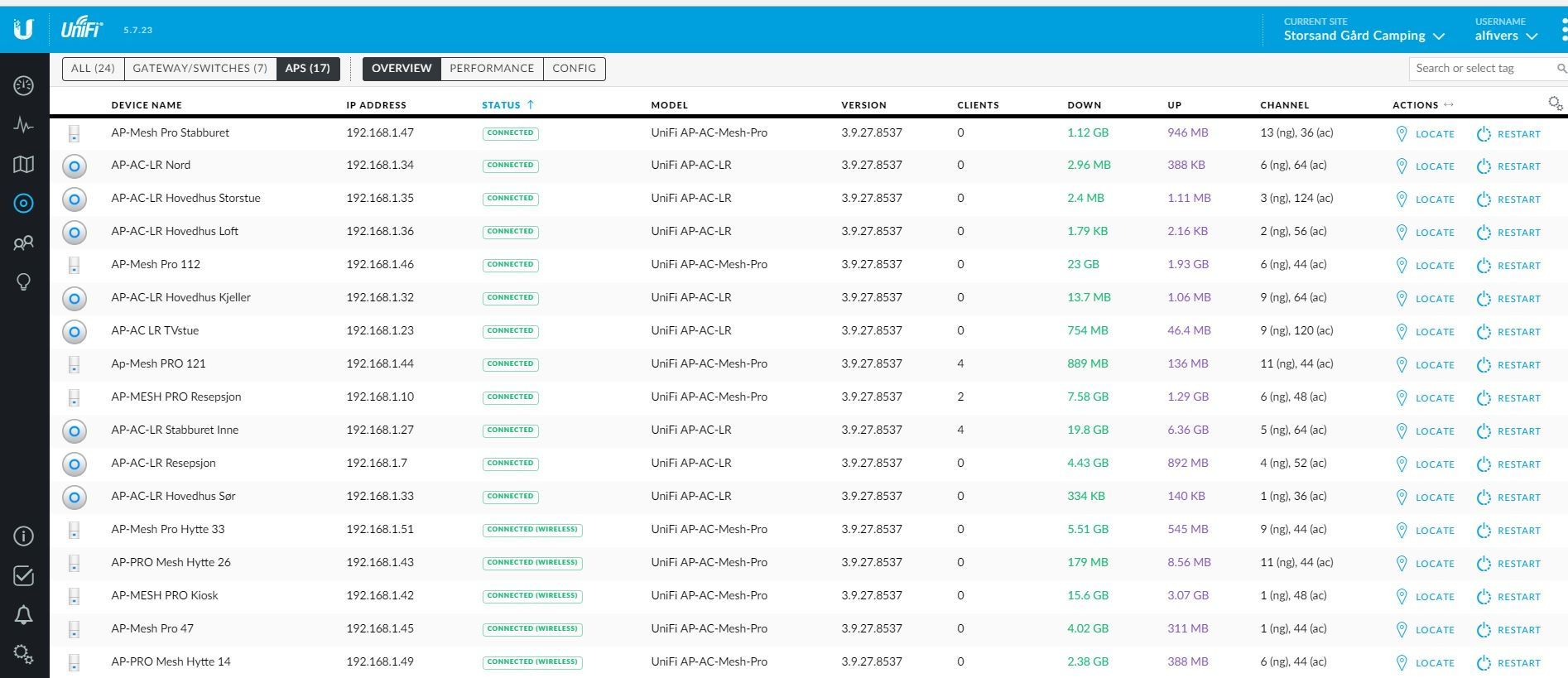Open the Insights lightbulb icon
The image size is (1568, 678).
point(23,282)
